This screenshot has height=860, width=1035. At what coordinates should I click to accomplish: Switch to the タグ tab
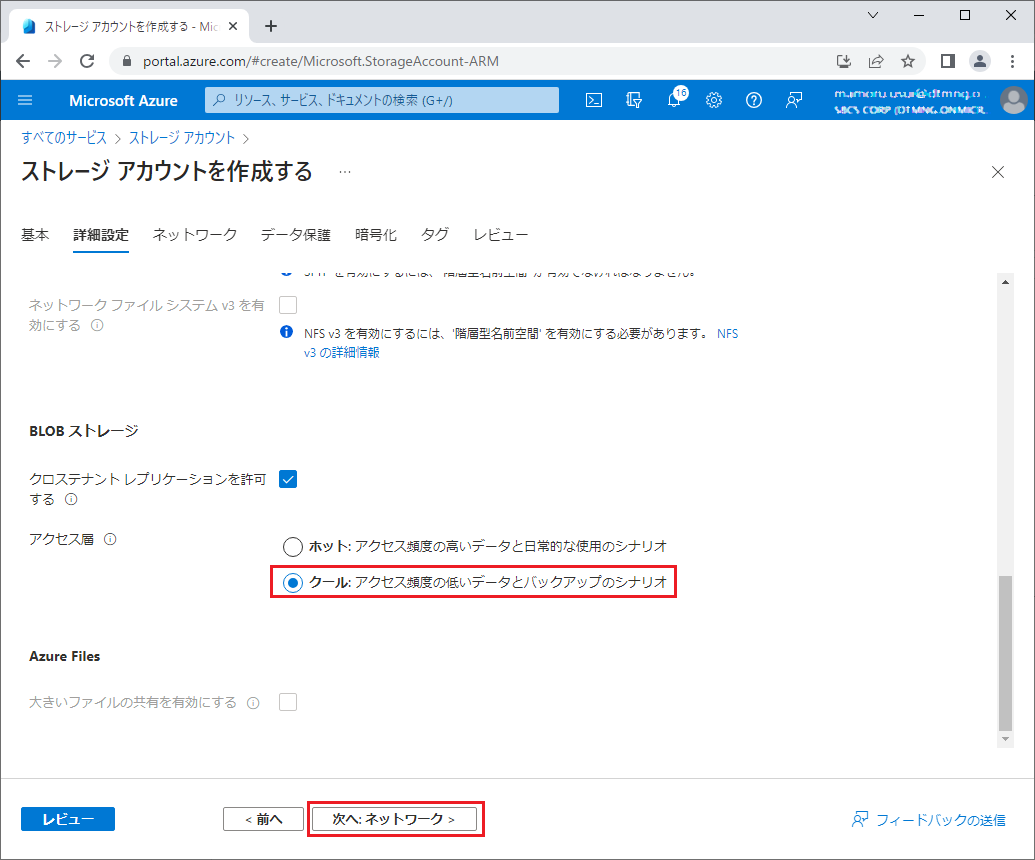[x=435, y=235]
